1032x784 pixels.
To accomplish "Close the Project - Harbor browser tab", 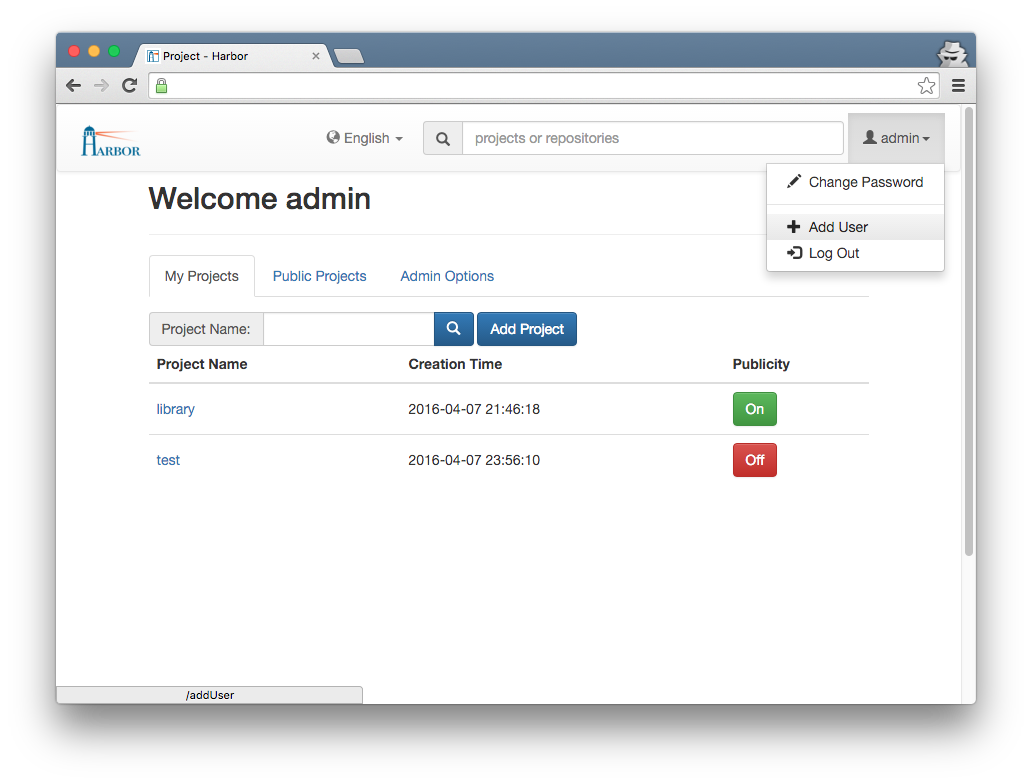I will pyautogui.click(x=316, y=56).
